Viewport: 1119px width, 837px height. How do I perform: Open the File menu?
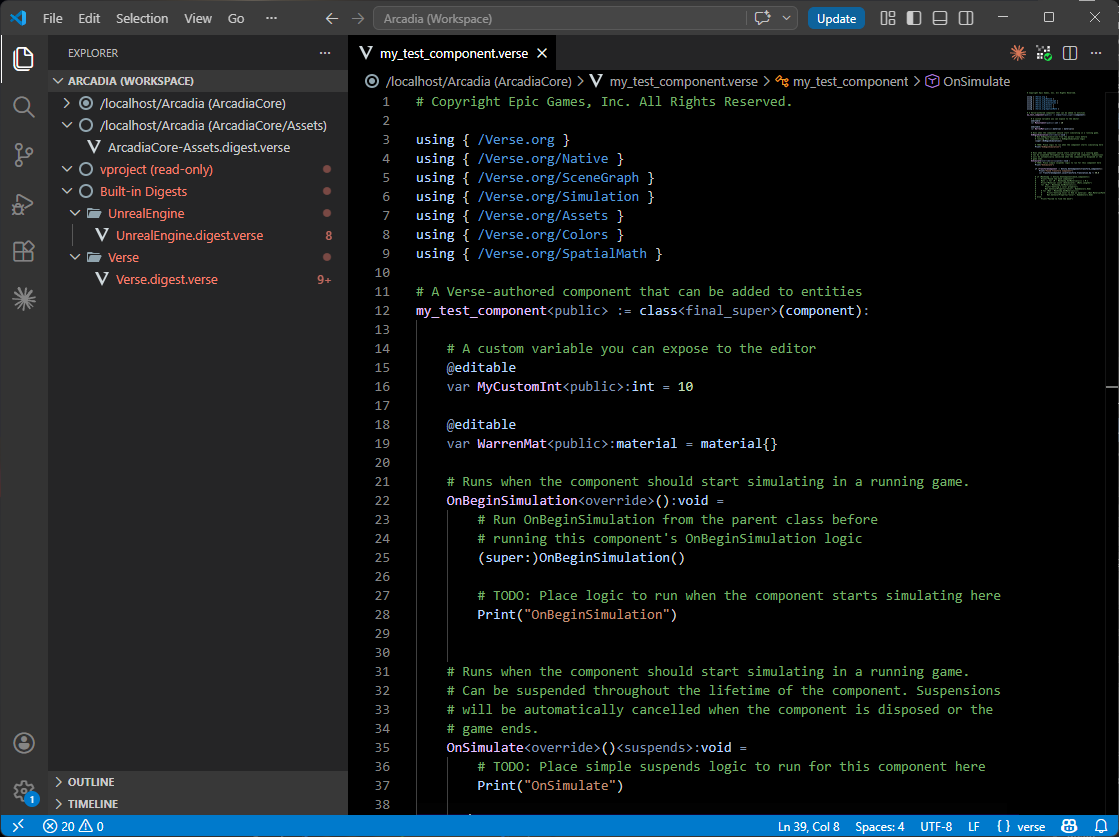[53, 19]
